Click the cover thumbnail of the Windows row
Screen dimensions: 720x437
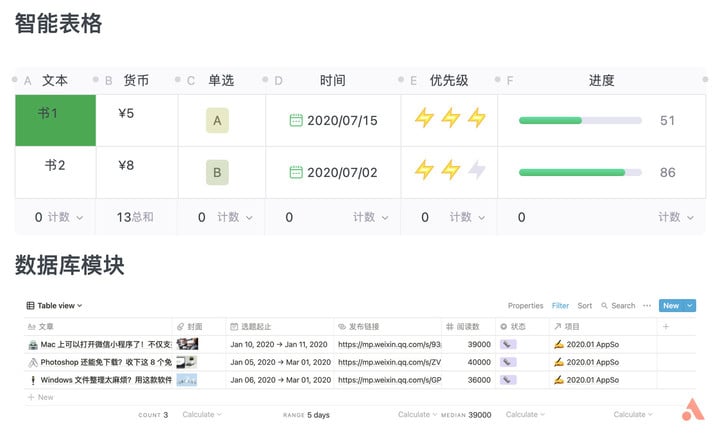(187, 380)
